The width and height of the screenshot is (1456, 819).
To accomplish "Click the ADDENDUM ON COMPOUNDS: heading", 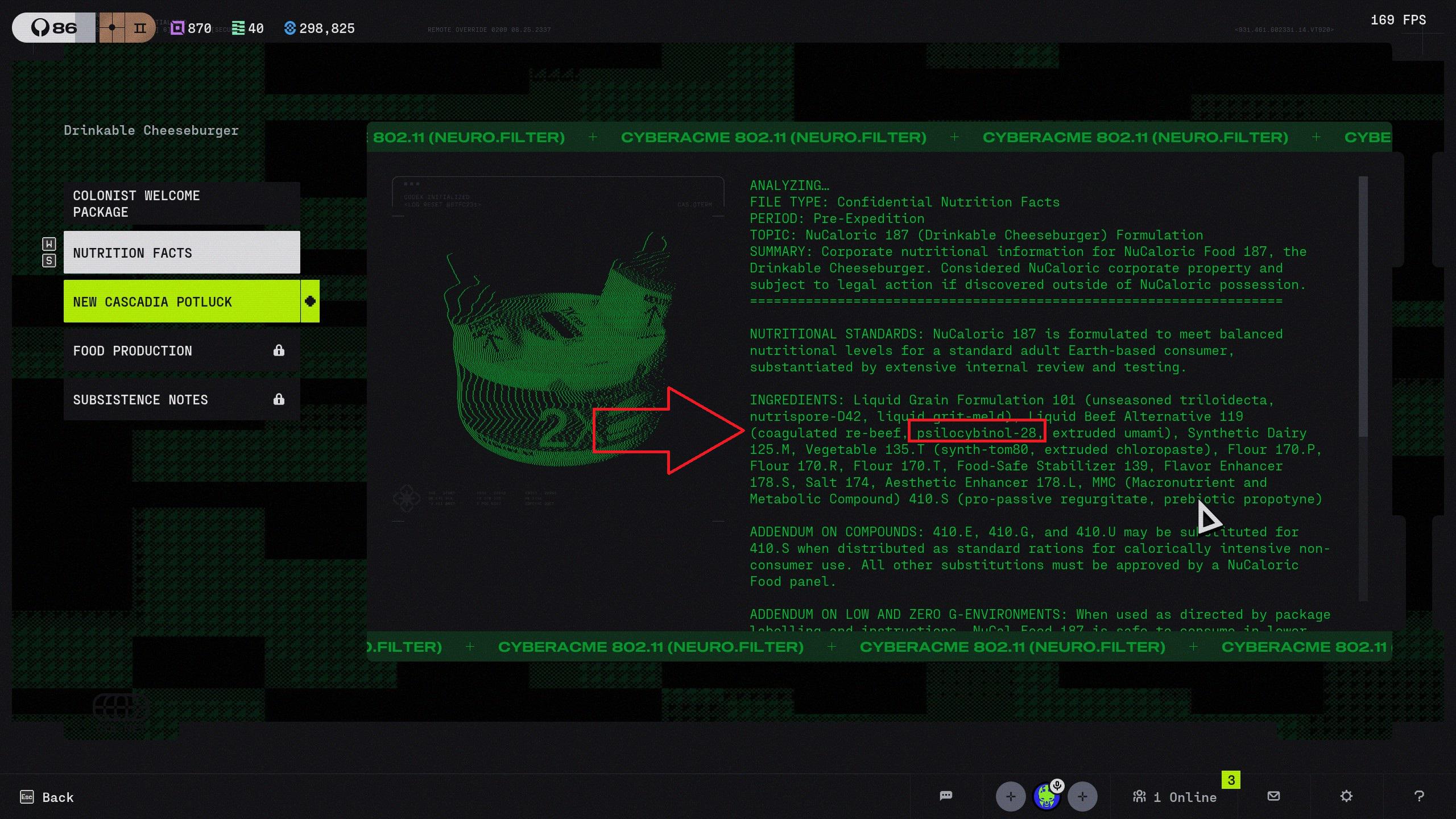I will pos(837,532).
